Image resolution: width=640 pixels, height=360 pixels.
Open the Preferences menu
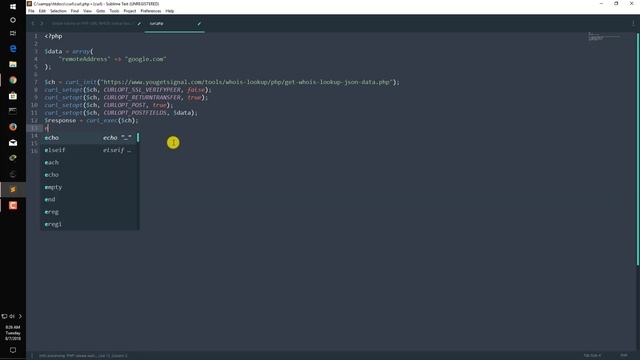(x=151, y=11)
